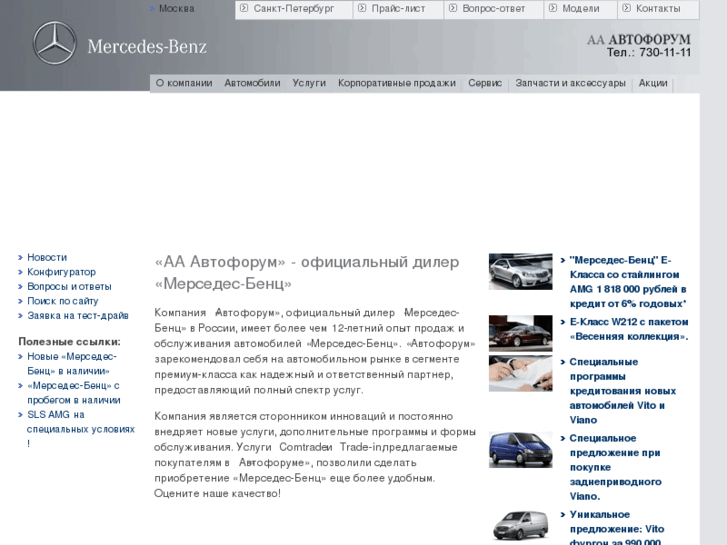Open the Модели tab
Image resolution: width=727 pixels, height=545 pixels.
[580, 9]
